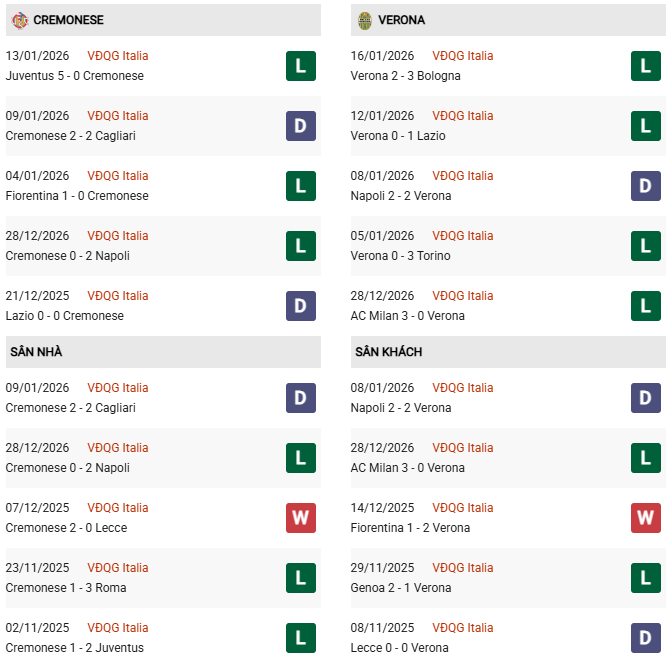Open VĐQG Italia link dated 29/11/2025
Screen dimensions: 666x662
[x=462, y=568]
